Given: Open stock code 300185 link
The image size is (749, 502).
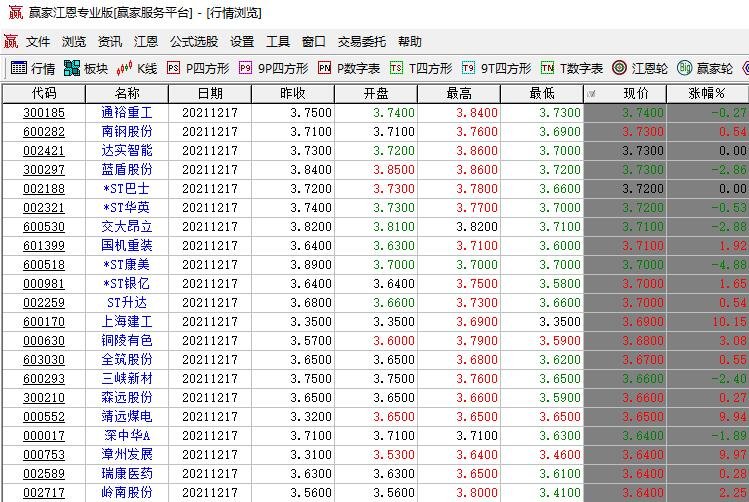Looking at the screenshot, I should click(x=44, y=113).
